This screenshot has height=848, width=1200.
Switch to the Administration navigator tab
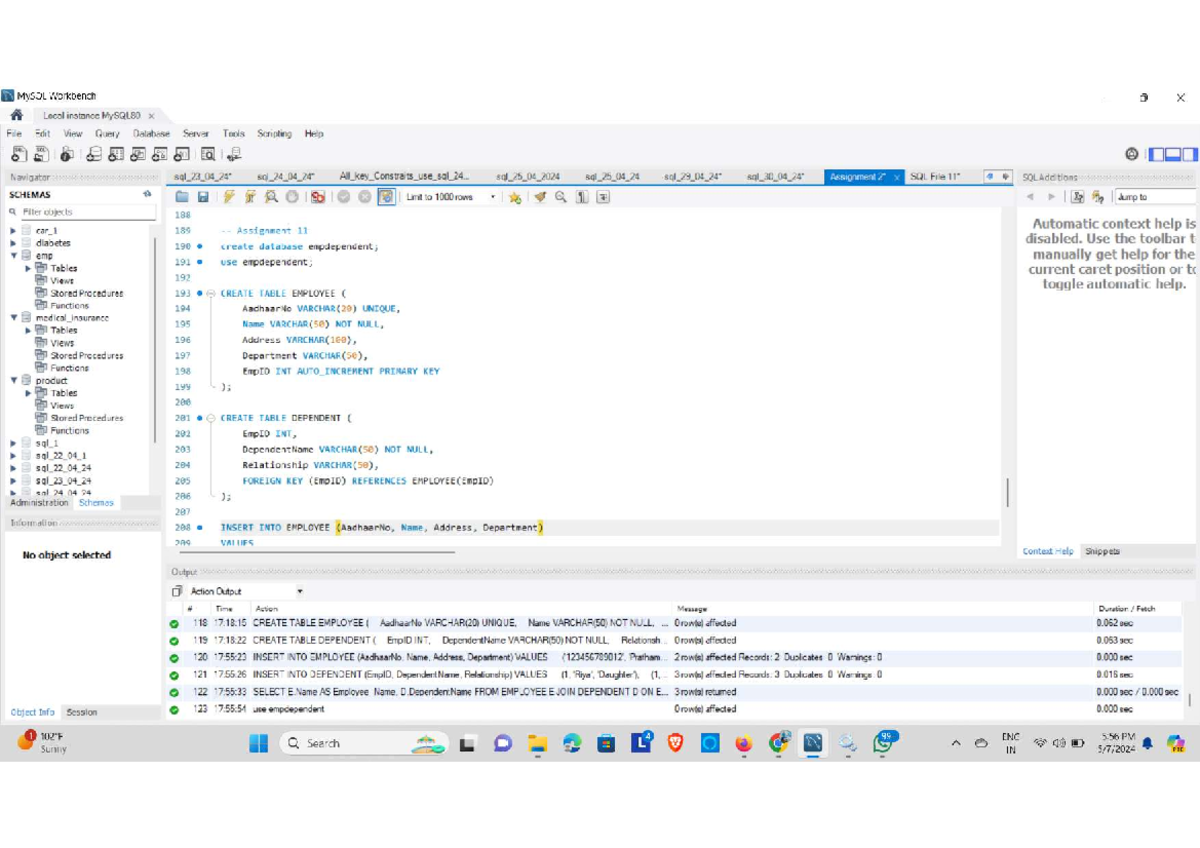[39, 503]
